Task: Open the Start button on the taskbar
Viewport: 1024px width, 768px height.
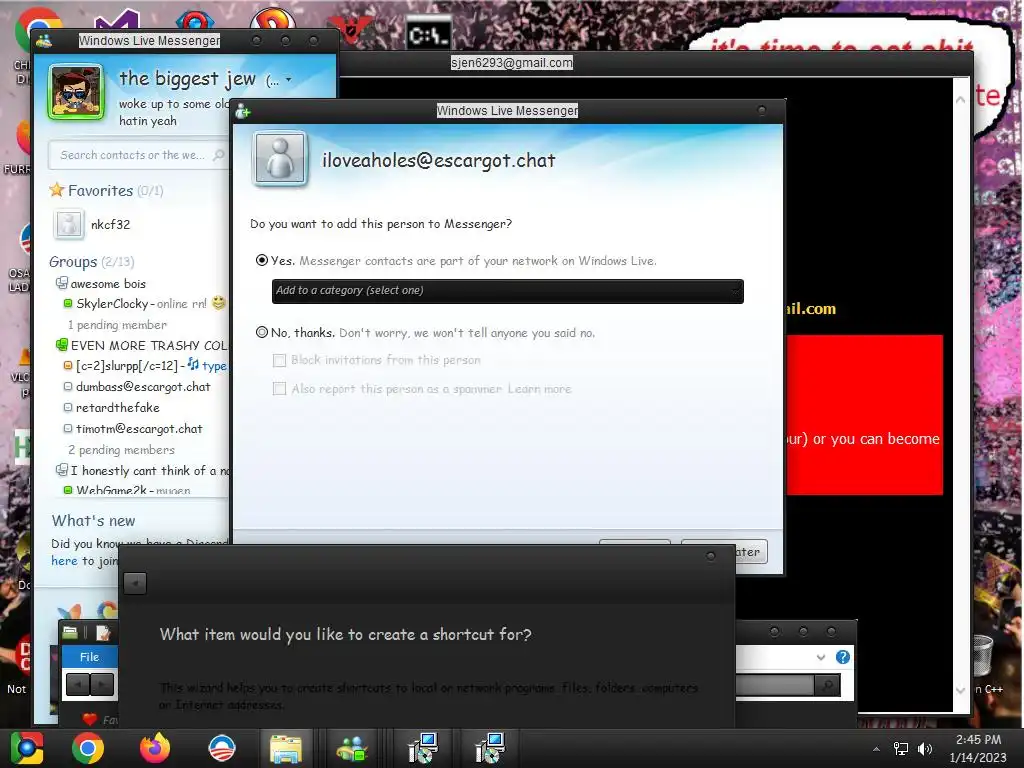Action: [27, 748]
